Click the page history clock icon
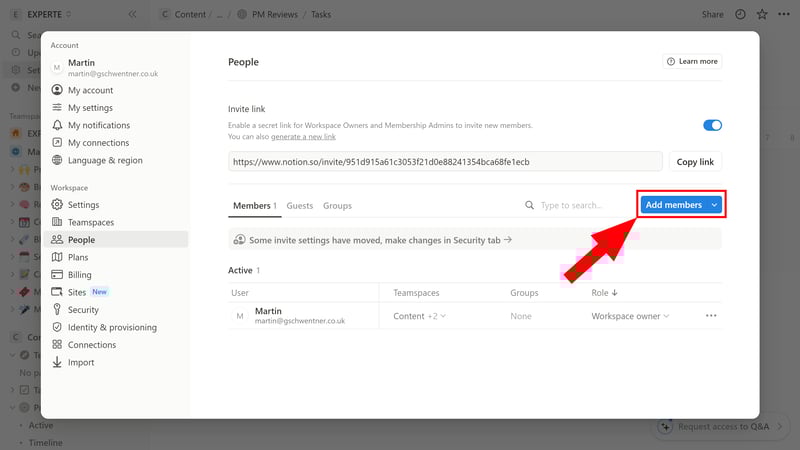This screenshot has height=450, width=800. [740, 14]
